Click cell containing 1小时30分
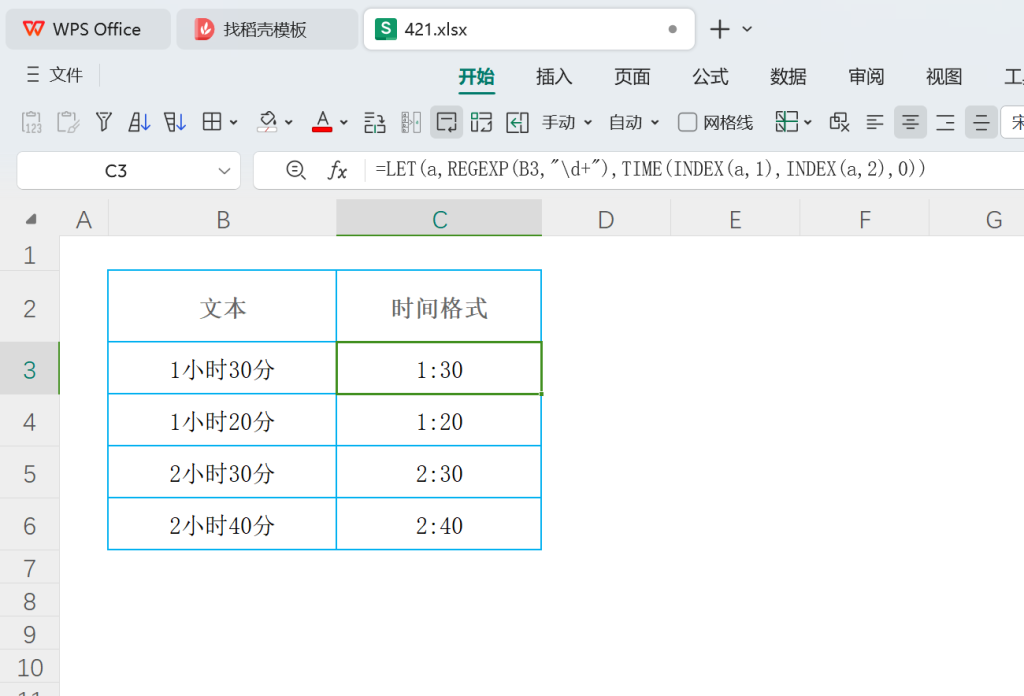The image size is (1024, 696). (x=222, y=369)
